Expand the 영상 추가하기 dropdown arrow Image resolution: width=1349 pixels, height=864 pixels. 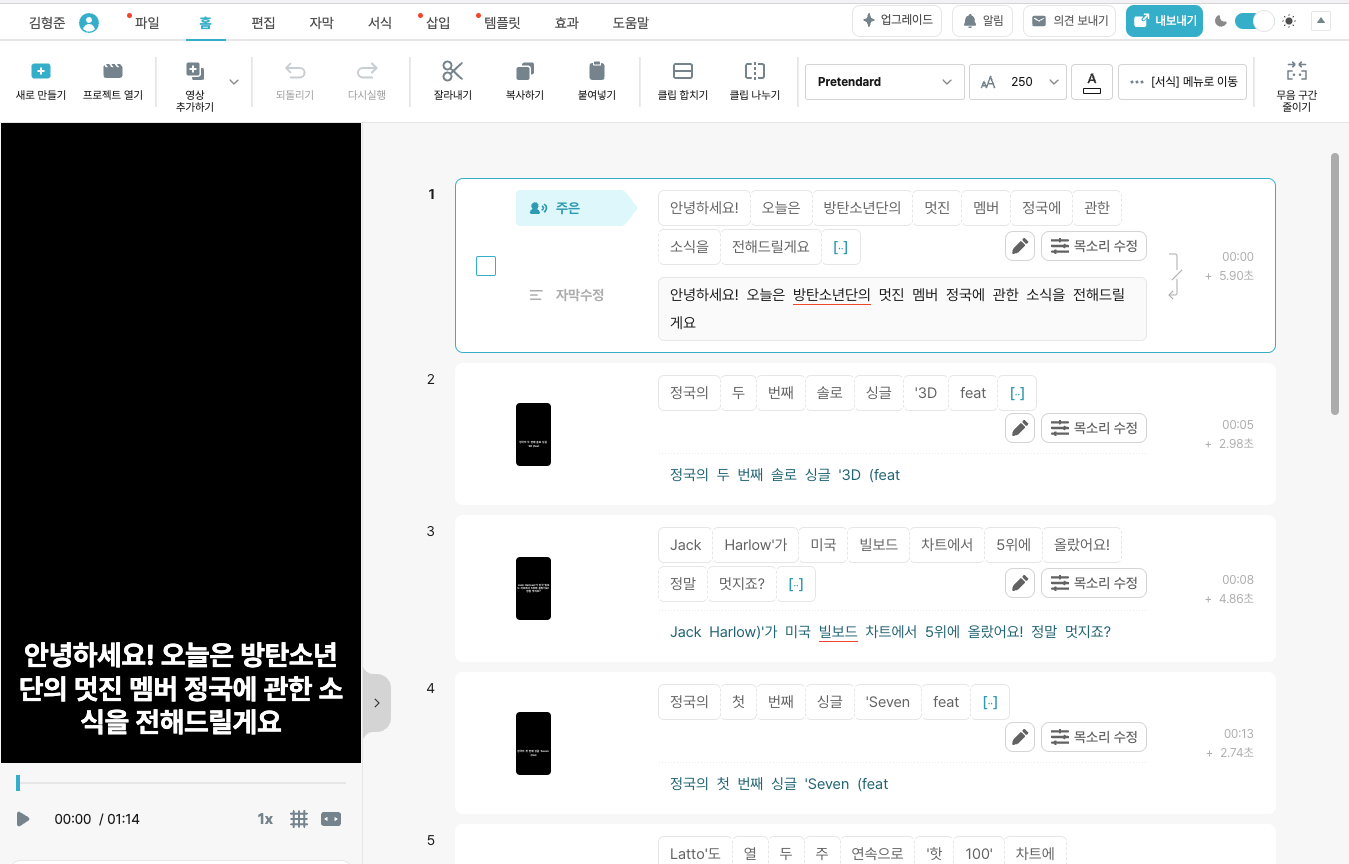point(234,82)
